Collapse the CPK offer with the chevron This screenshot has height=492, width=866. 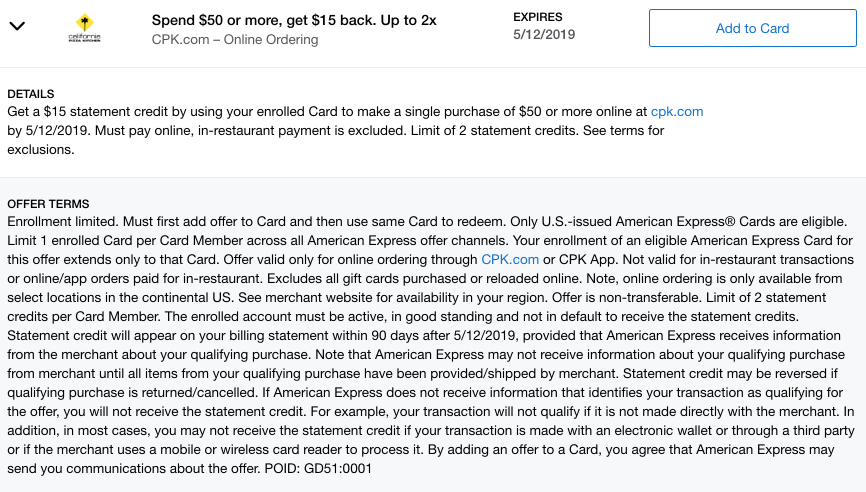16,26
